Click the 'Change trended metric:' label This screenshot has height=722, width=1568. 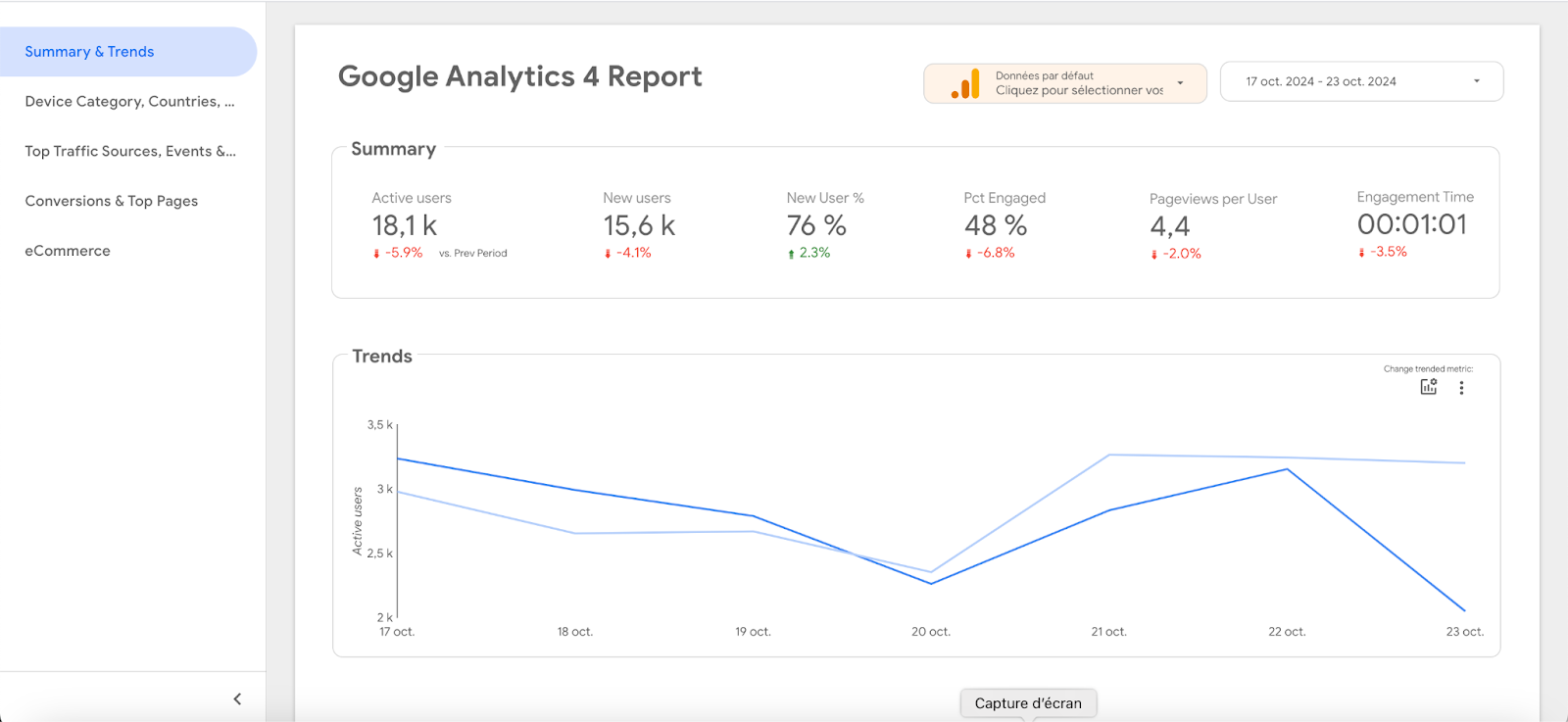pyautogui.click(x=1428, y=369)
